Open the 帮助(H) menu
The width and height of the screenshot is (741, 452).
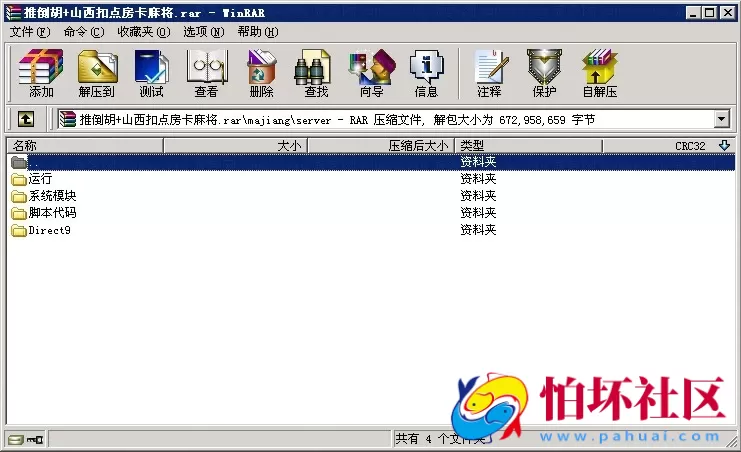[258, 32]
